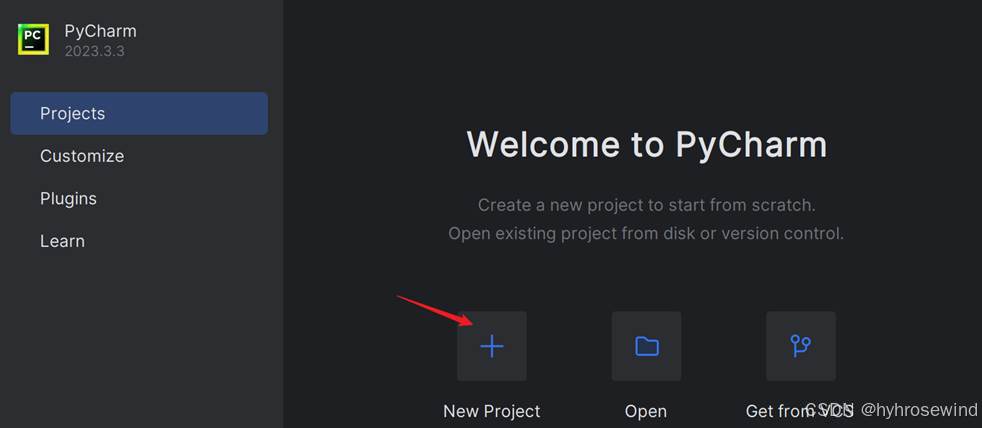Click the PyCharm application name text
This screenshot has width=982, height=428.
(100, 31)
